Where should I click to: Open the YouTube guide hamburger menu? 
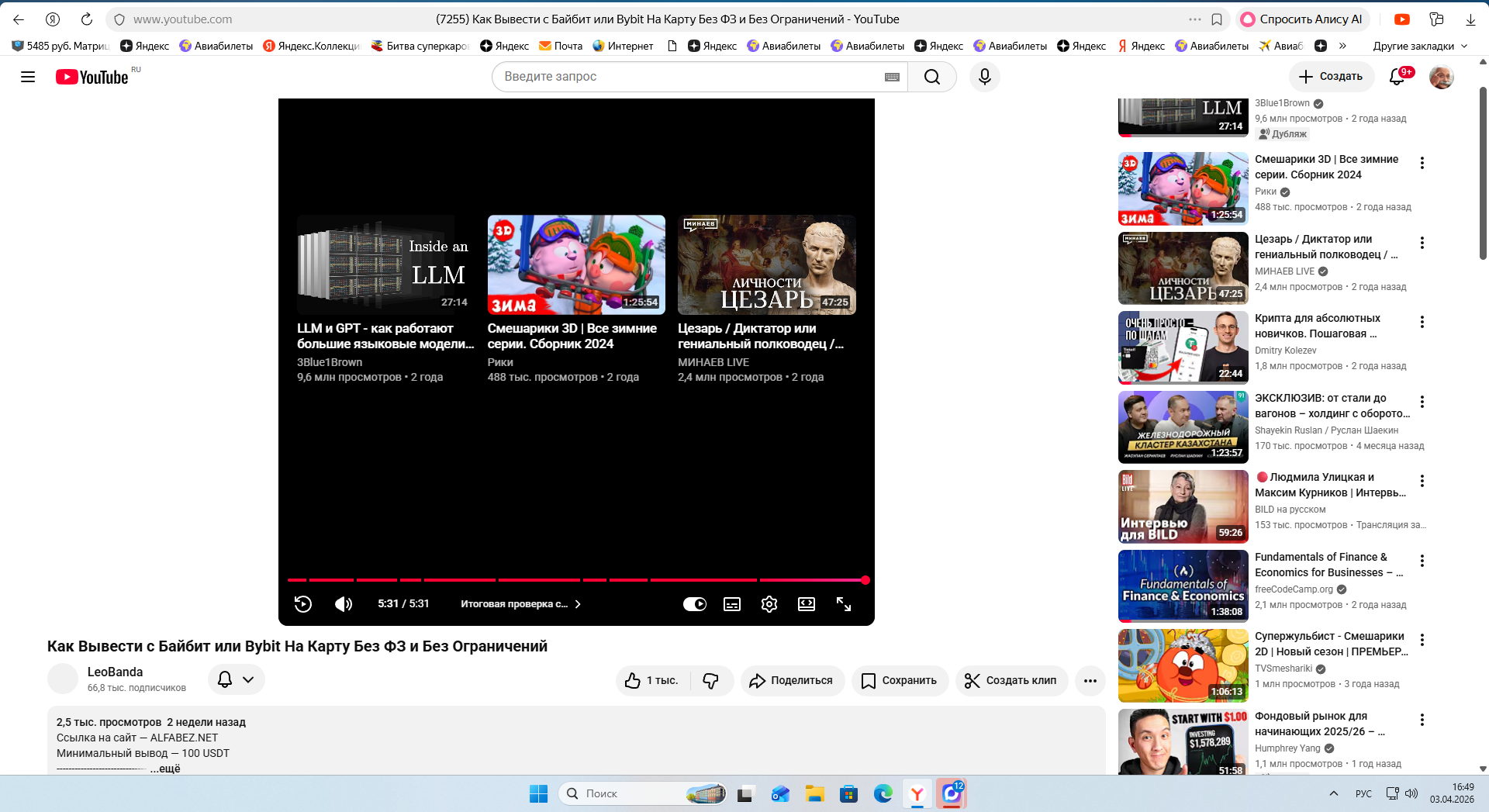pos(28,77)
